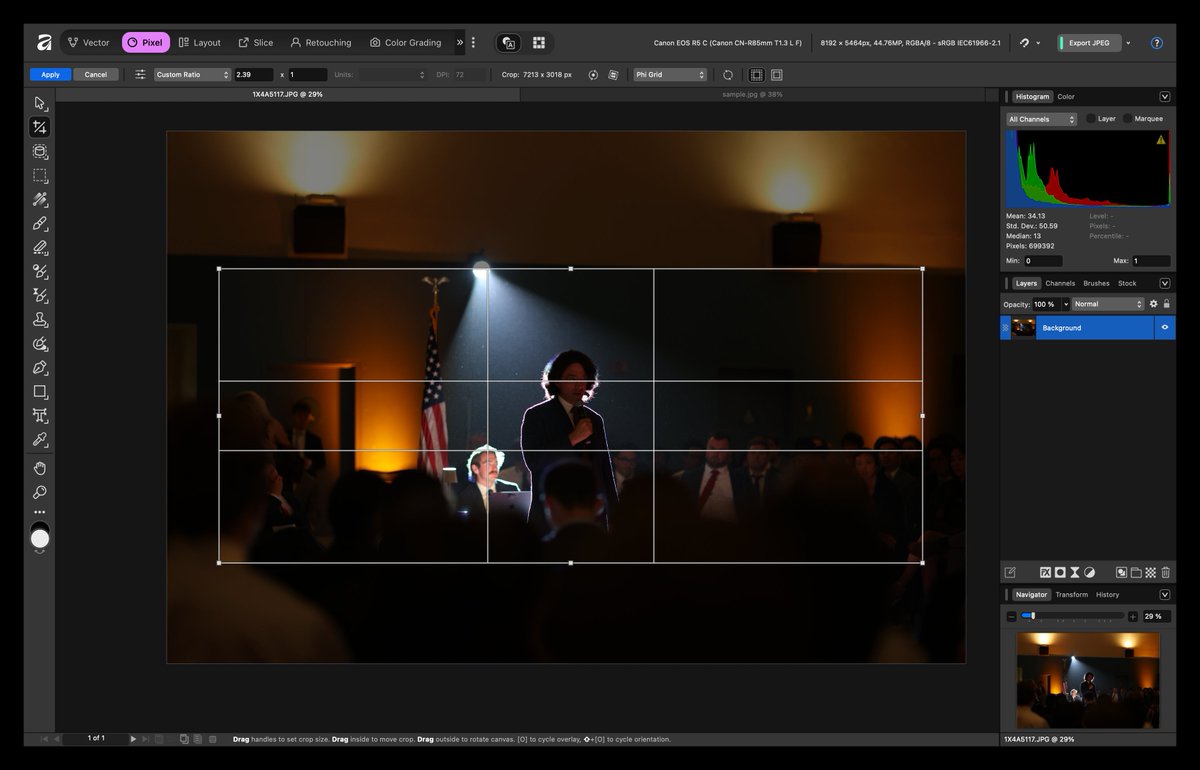Select the Paint Brush tool
Image resolution: width=1200 pixels, height=770 pixels.
[x=40, y=223]
